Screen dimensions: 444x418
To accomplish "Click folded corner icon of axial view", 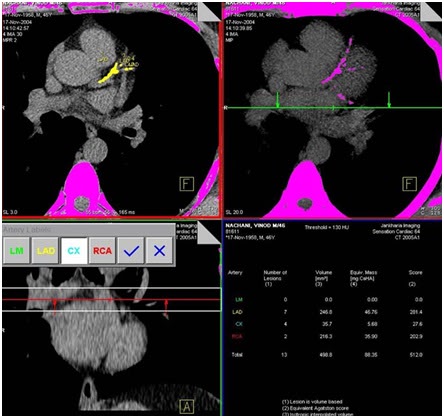I will (x=209, y=12).
